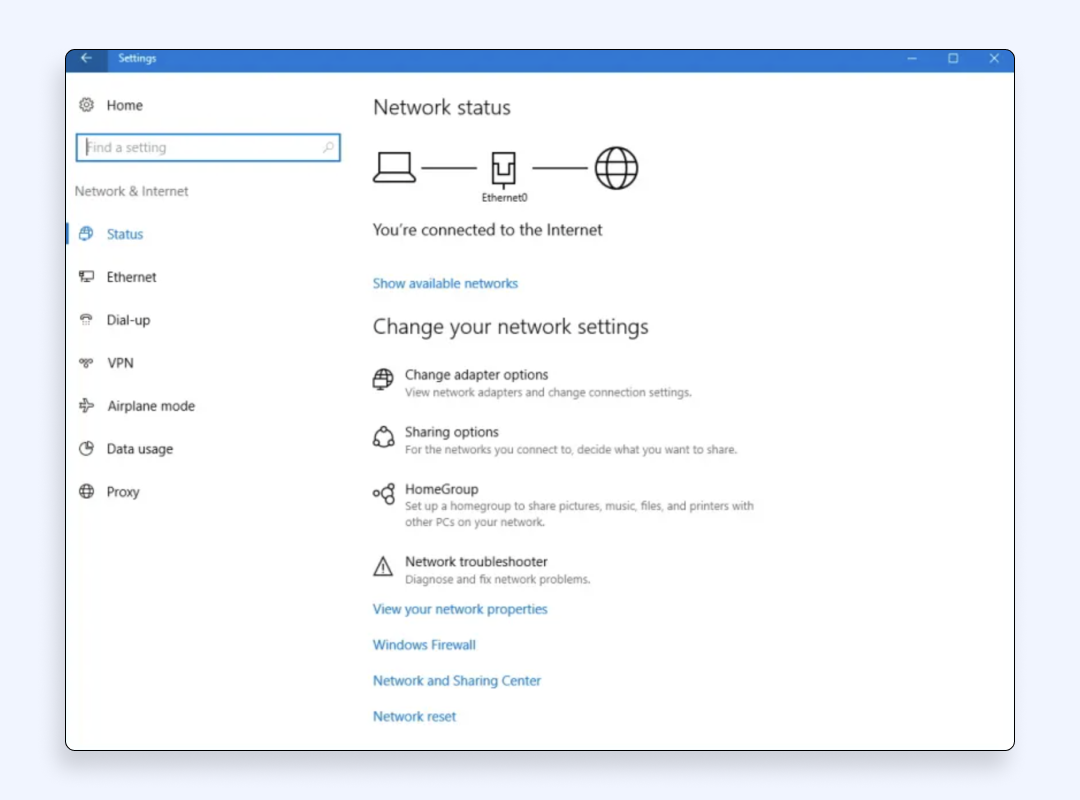
Task: Click the Network troubleshooter warning icon
Action: (x=383, y=567)
